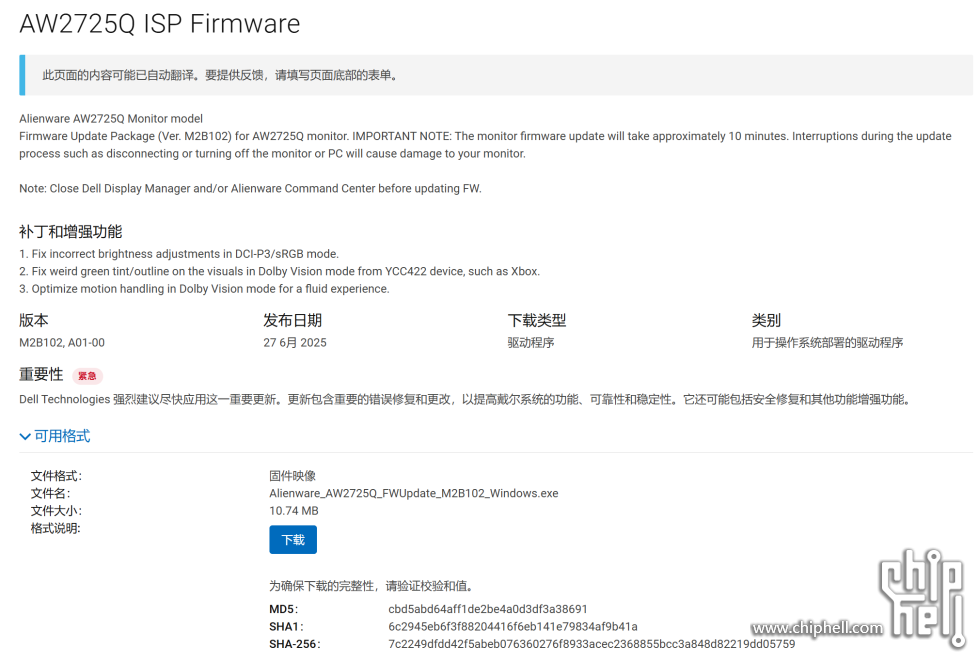The image size is (979, 663).
Task: Click the Alienware AW2725Q Monitor model line
Action: click(x=111, y=119)
